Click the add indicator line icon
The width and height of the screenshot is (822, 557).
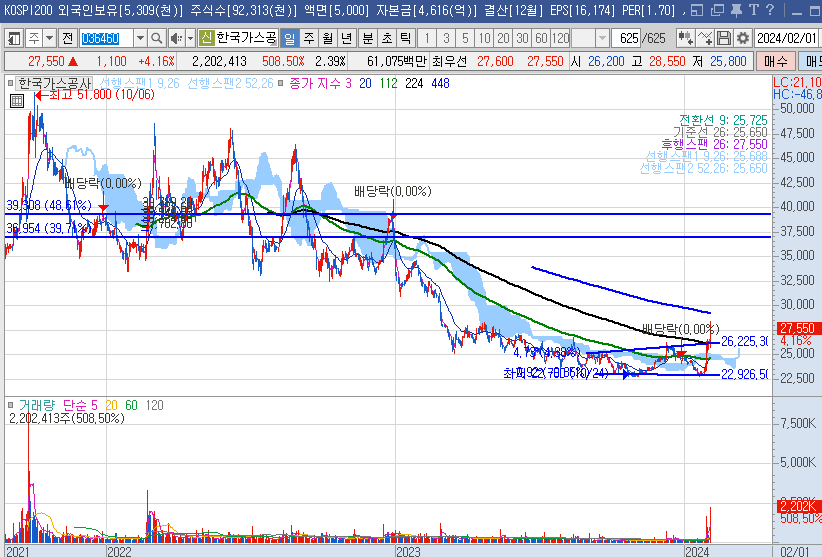705,38
